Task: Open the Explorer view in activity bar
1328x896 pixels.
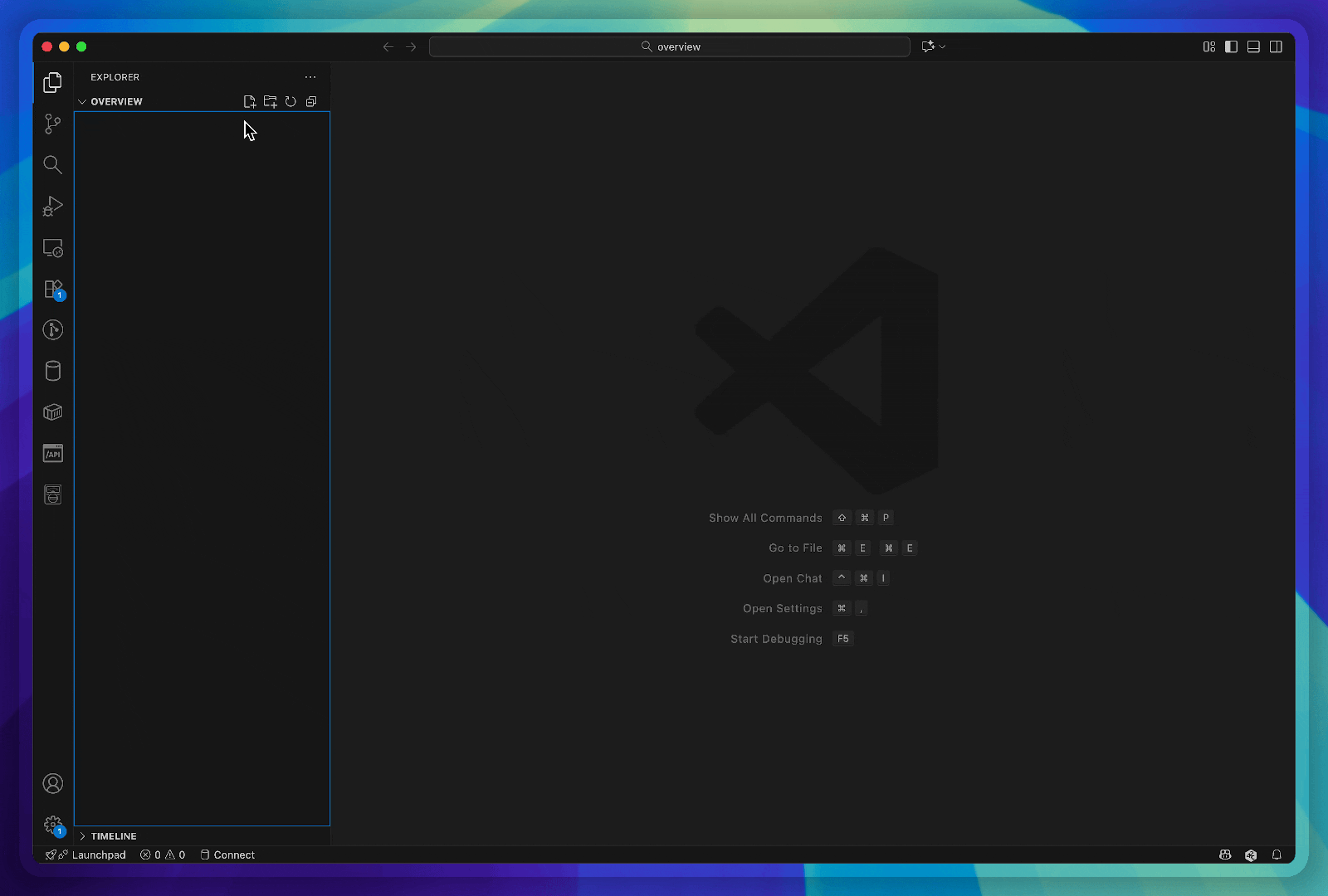Action: point(52,82)
